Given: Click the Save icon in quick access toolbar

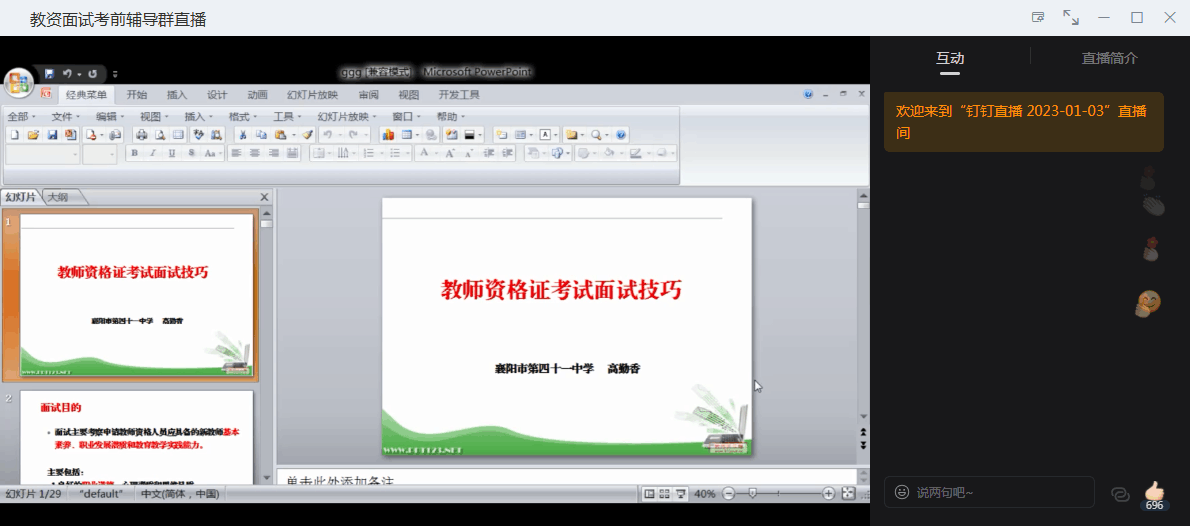Looking at the screenshot, I should (49, 74).
